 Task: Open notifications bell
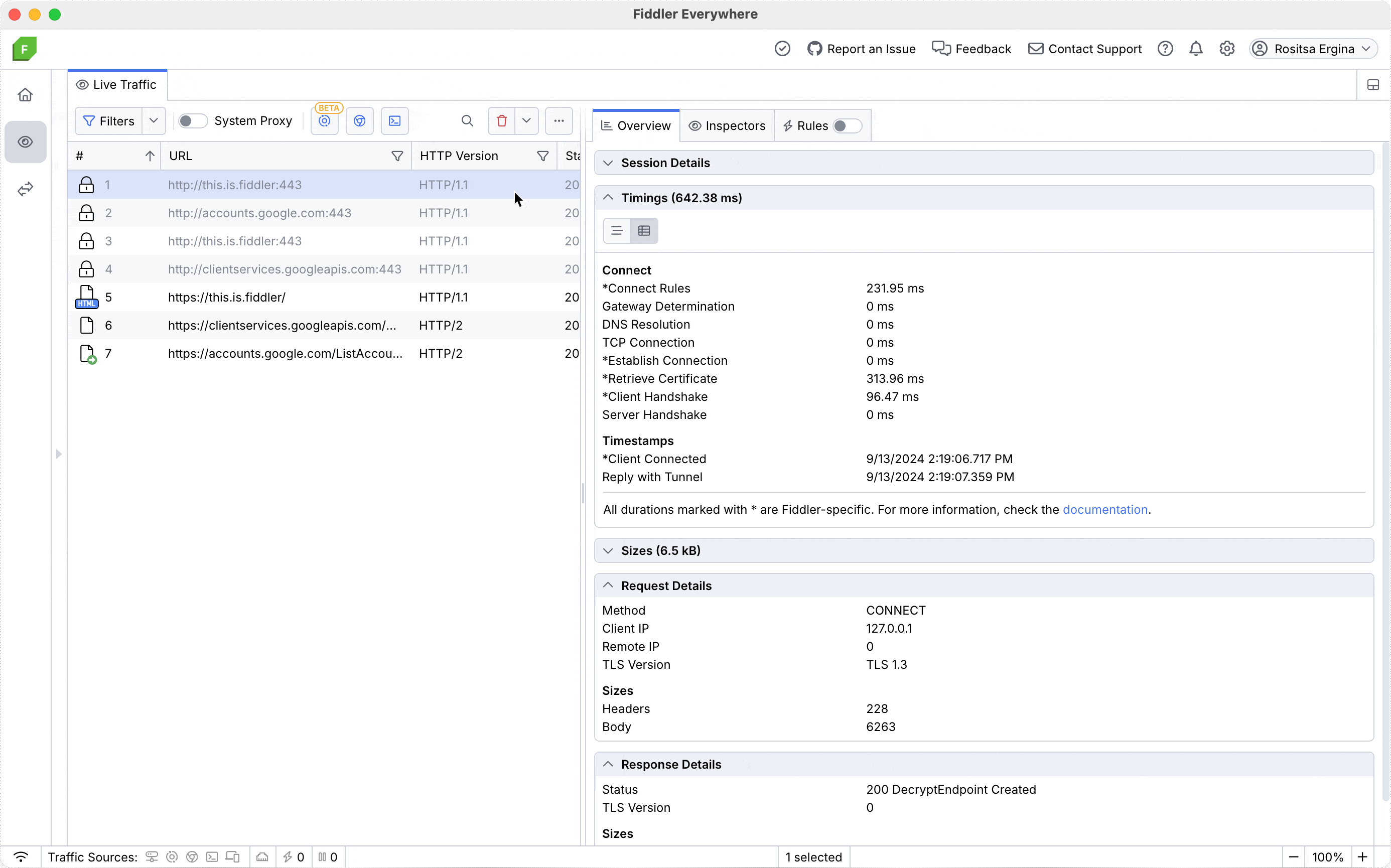click(x=1196, y=49)
